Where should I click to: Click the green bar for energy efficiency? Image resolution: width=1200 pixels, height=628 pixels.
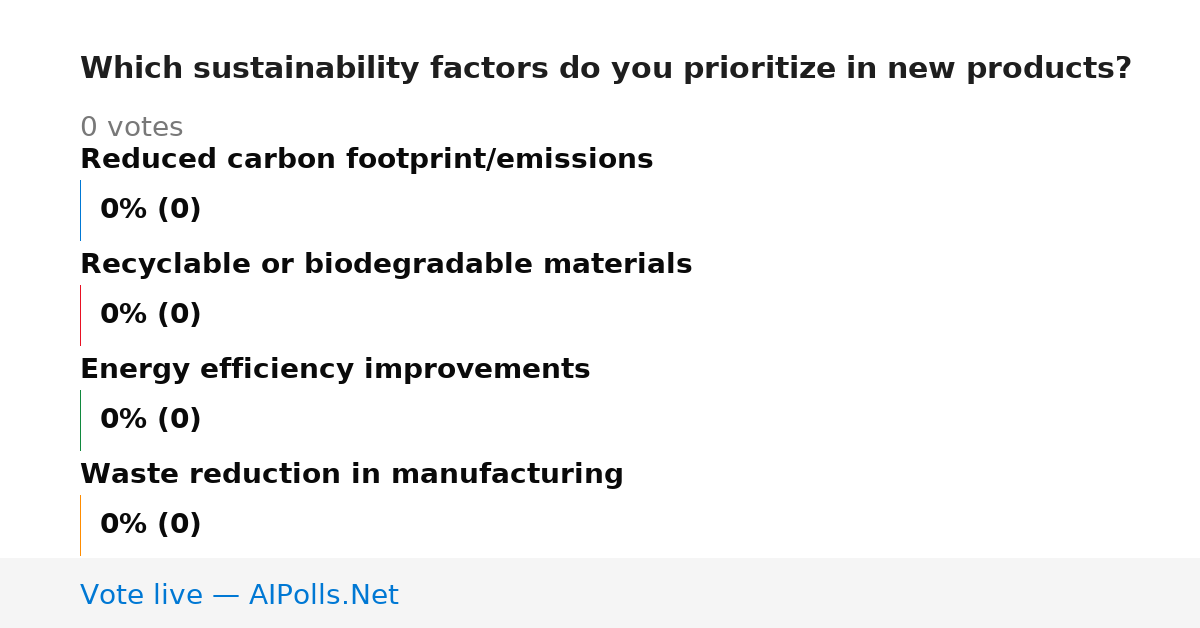80,420
